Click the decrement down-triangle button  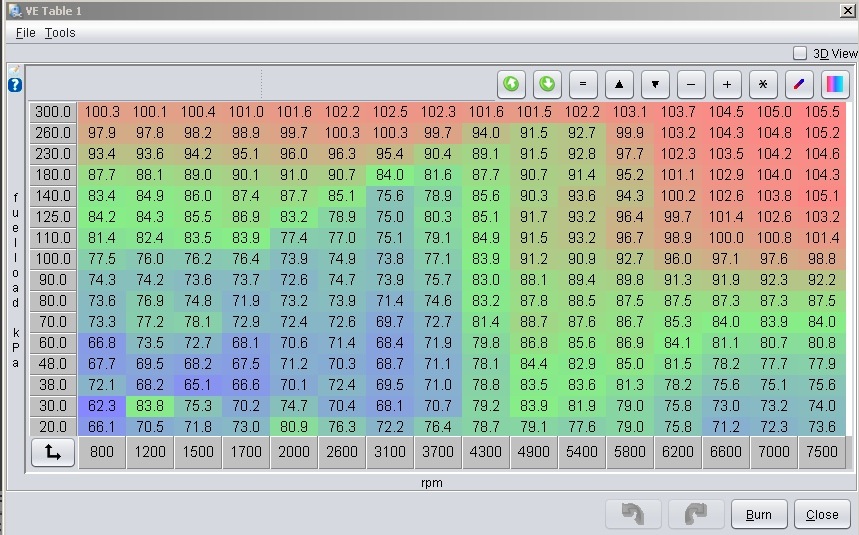655,84
